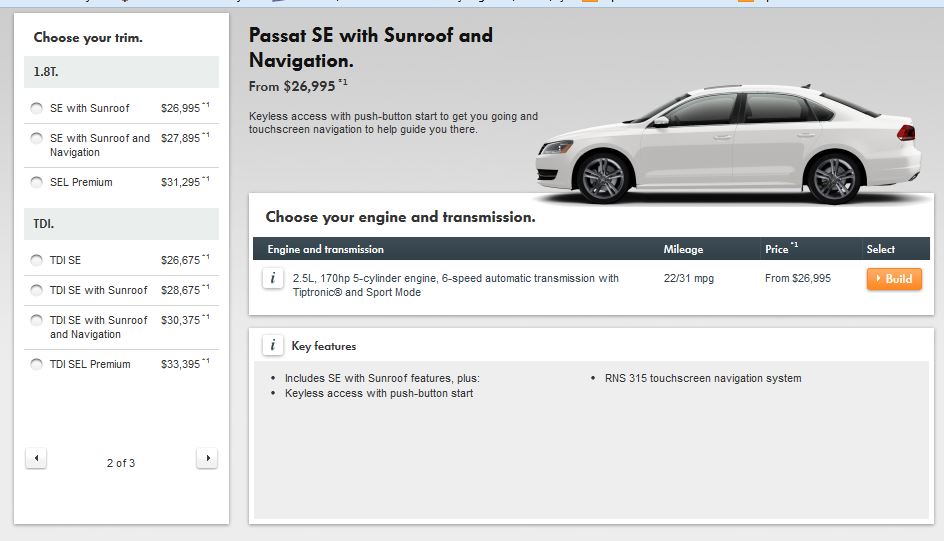
Task: Click the Engine and transmission column header
Action: pos(326,249)
